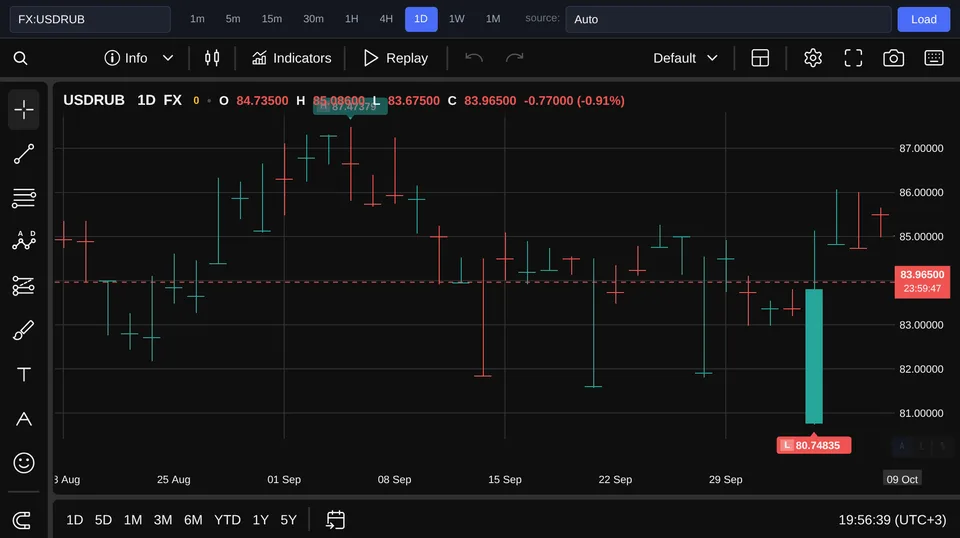Click the 87.00000 price axis label
This screenshot has height=538, width=960.
921,149
